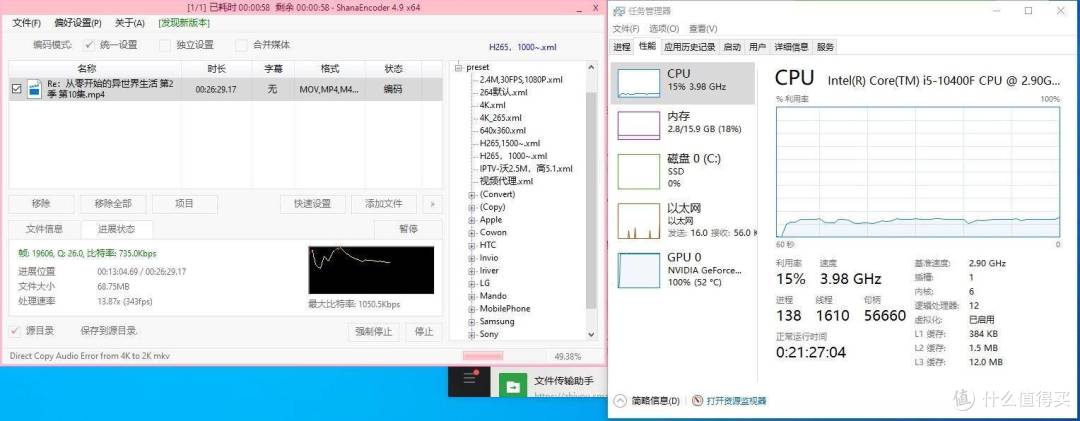The height and width of the screenshot is (421, 1080).
Task: Toggle the 统一设置 encoding mode checkbox
Action: click(x=89, y=45)
